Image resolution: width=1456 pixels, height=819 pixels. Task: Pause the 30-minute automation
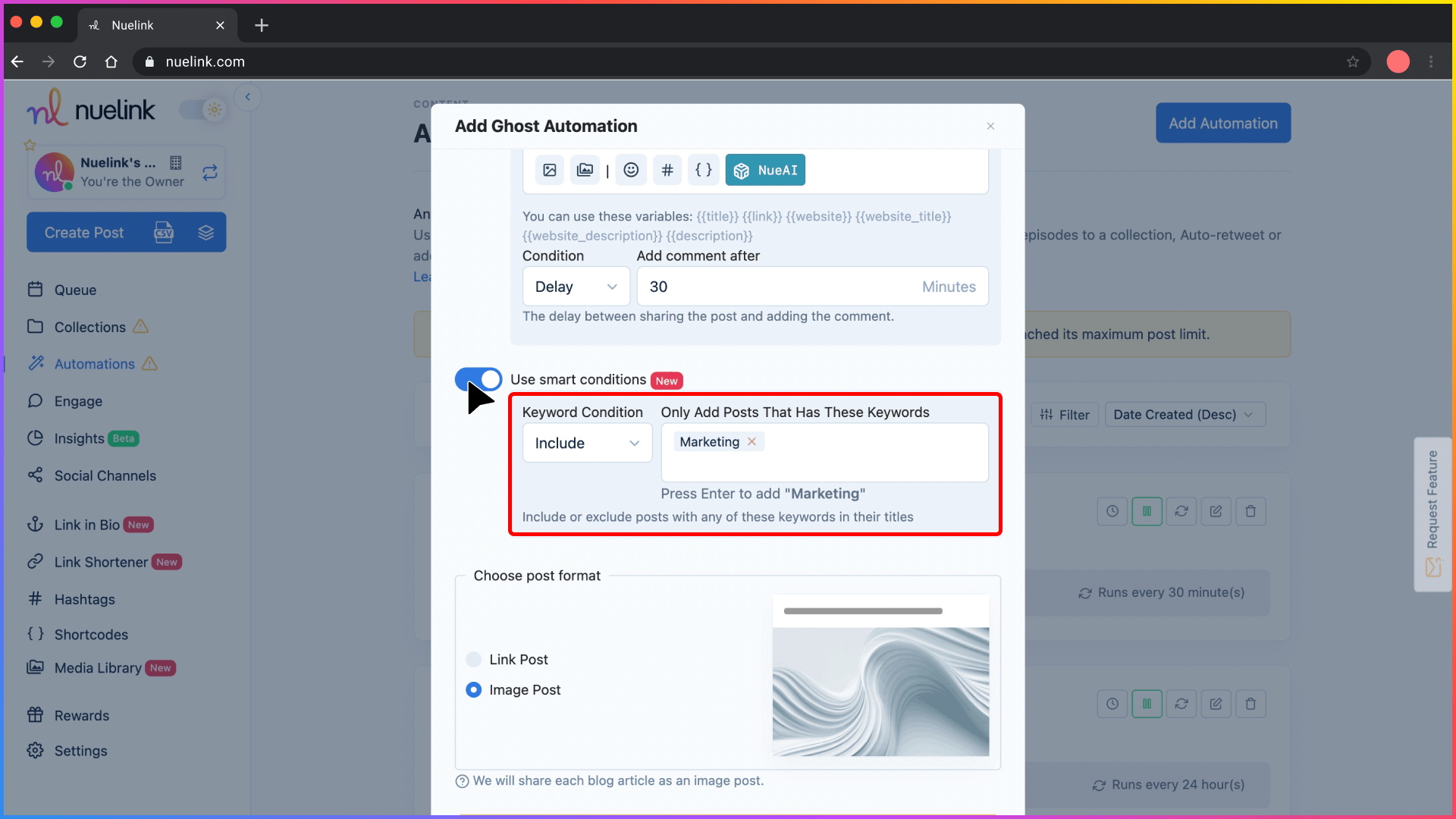click(x=1147, y=511)
